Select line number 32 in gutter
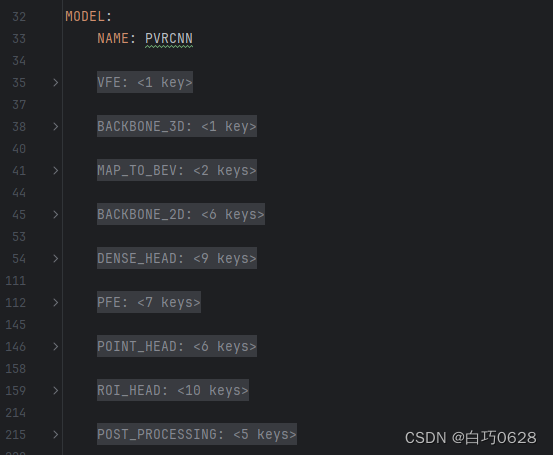 click(x=19, y=17)
